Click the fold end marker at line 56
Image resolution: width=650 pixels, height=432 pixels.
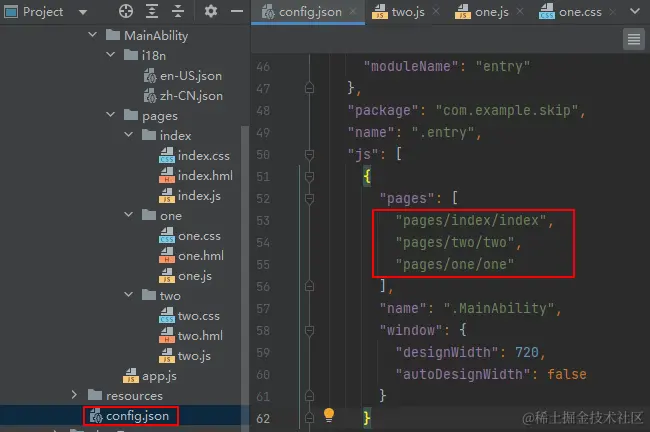click(309, 286)
